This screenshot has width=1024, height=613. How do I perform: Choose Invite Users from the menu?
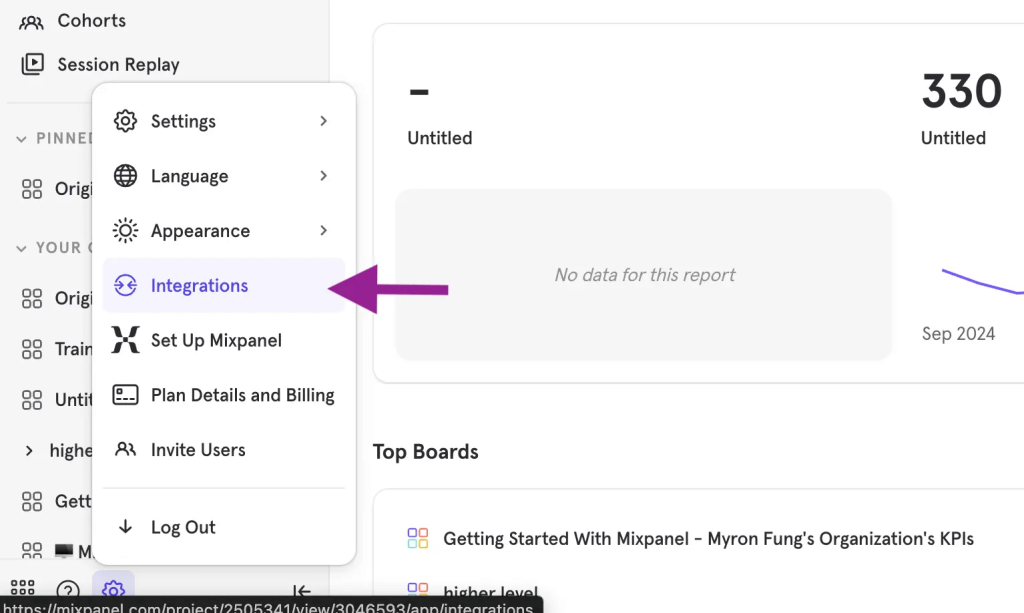click(198, 449)
